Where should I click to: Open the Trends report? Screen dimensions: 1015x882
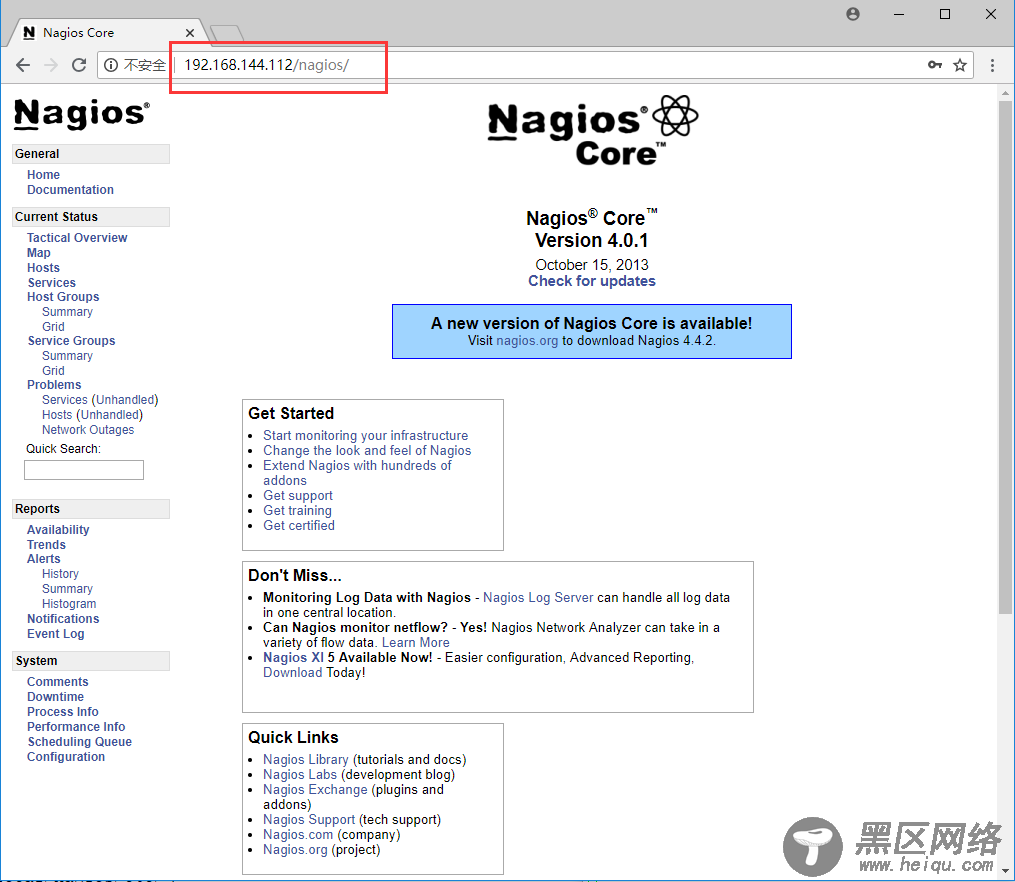tap(47, 545)
